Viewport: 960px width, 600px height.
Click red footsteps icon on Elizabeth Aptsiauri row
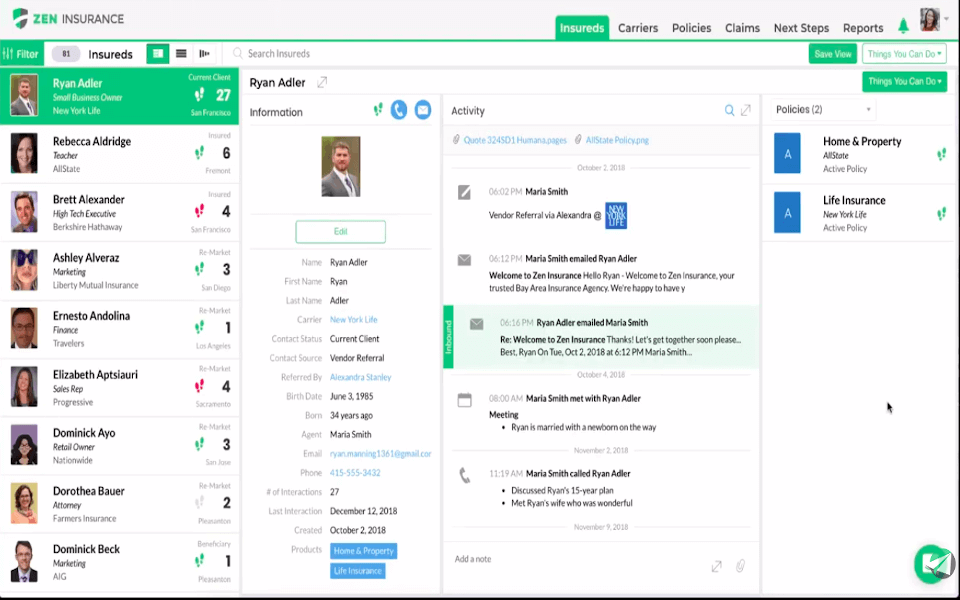pyautogui.click(x=200, y=386)
